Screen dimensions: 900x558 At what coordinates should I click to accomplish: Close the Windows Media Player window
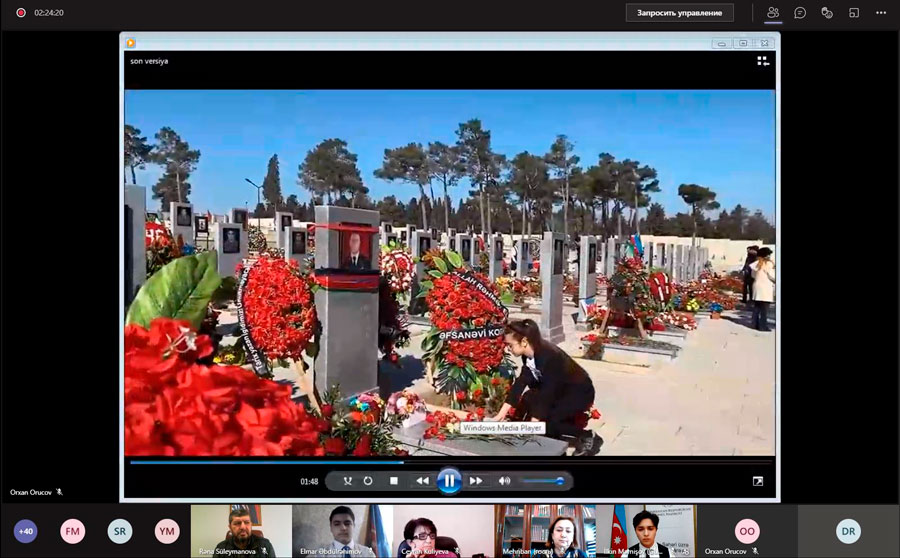pos(765,43)
